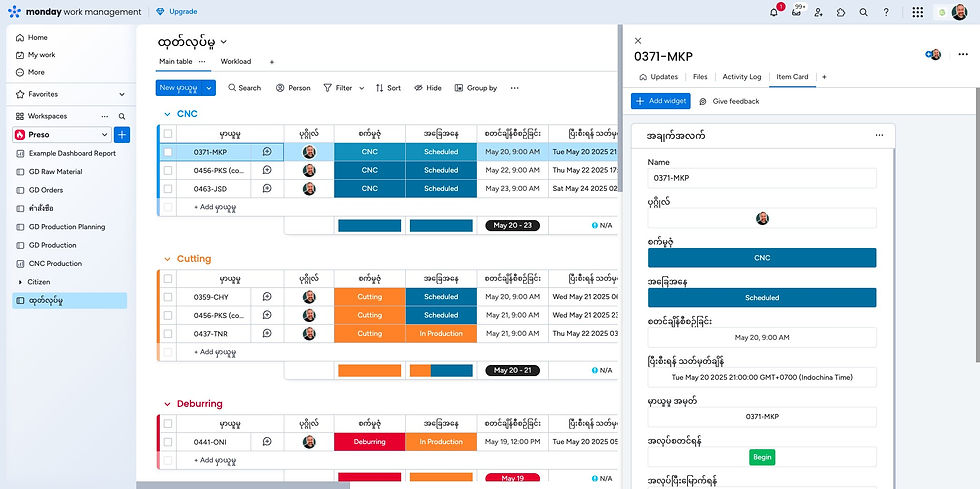The height and width of the screenshot is (489, 980).
Task: Open conversation icon for 0441-ONI row
Action: (267, 441)
